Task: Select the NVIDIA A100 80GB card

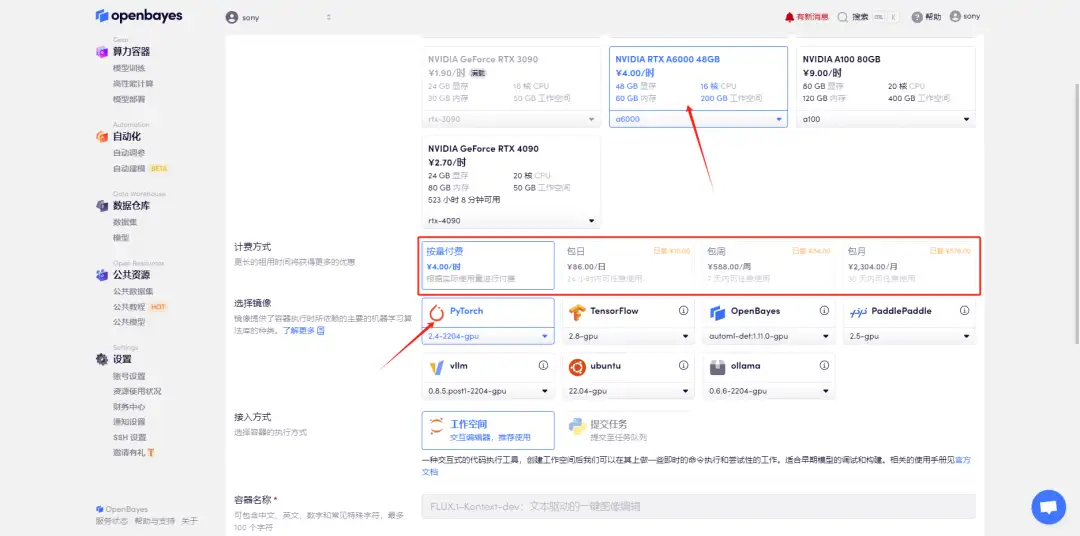Action: 886,87
